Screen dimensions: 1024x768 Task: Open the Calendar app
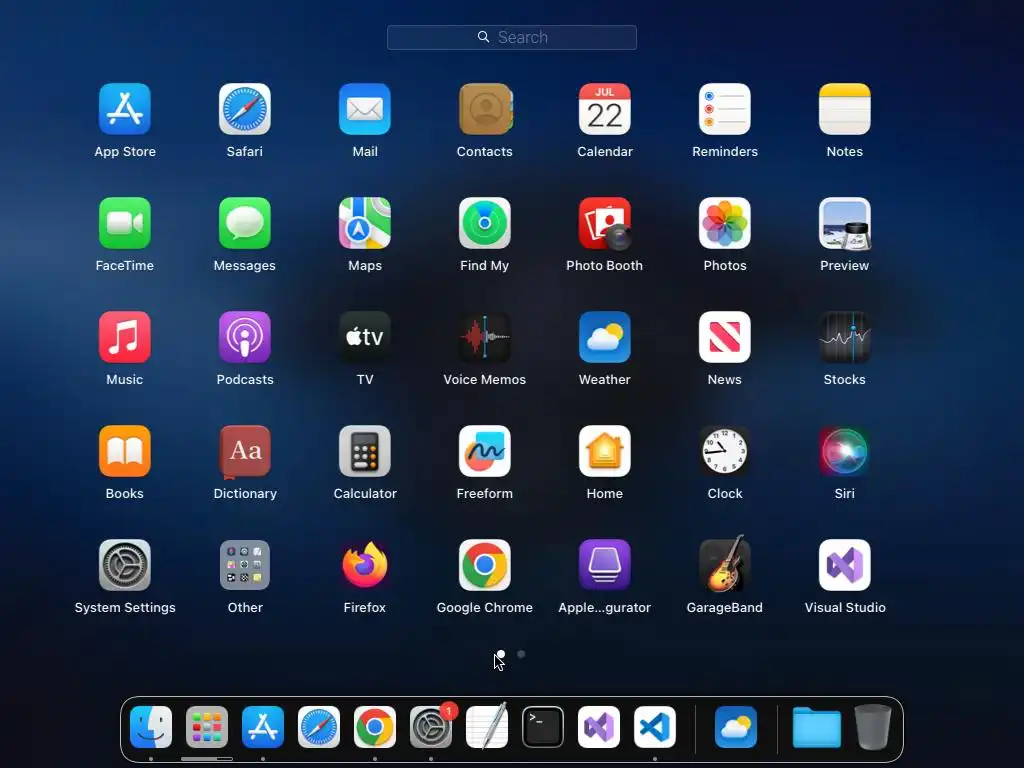click(x=605, y=109)
